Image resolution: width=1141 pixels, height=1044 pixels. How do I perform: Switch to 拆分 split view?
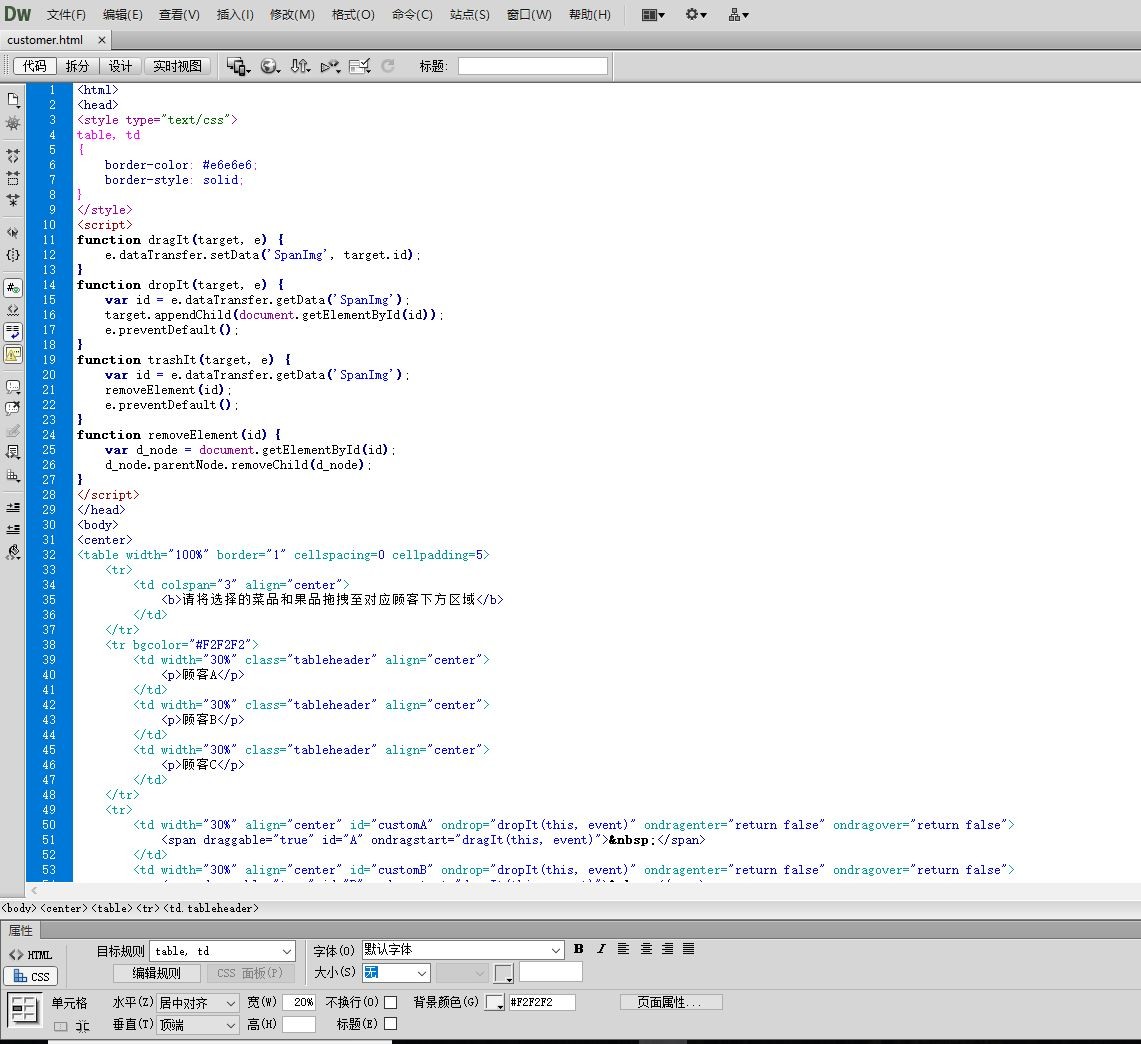pyautogui.click(x=77, y=66)
